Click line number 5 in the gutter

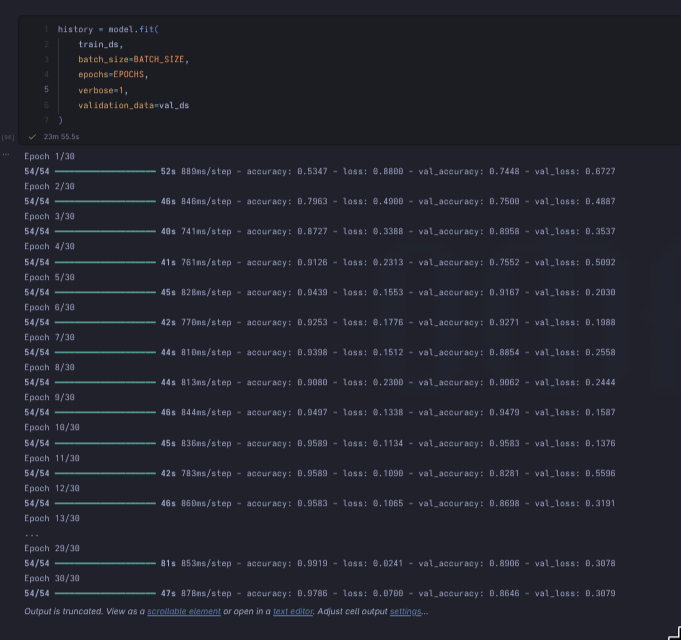[46, 89]
